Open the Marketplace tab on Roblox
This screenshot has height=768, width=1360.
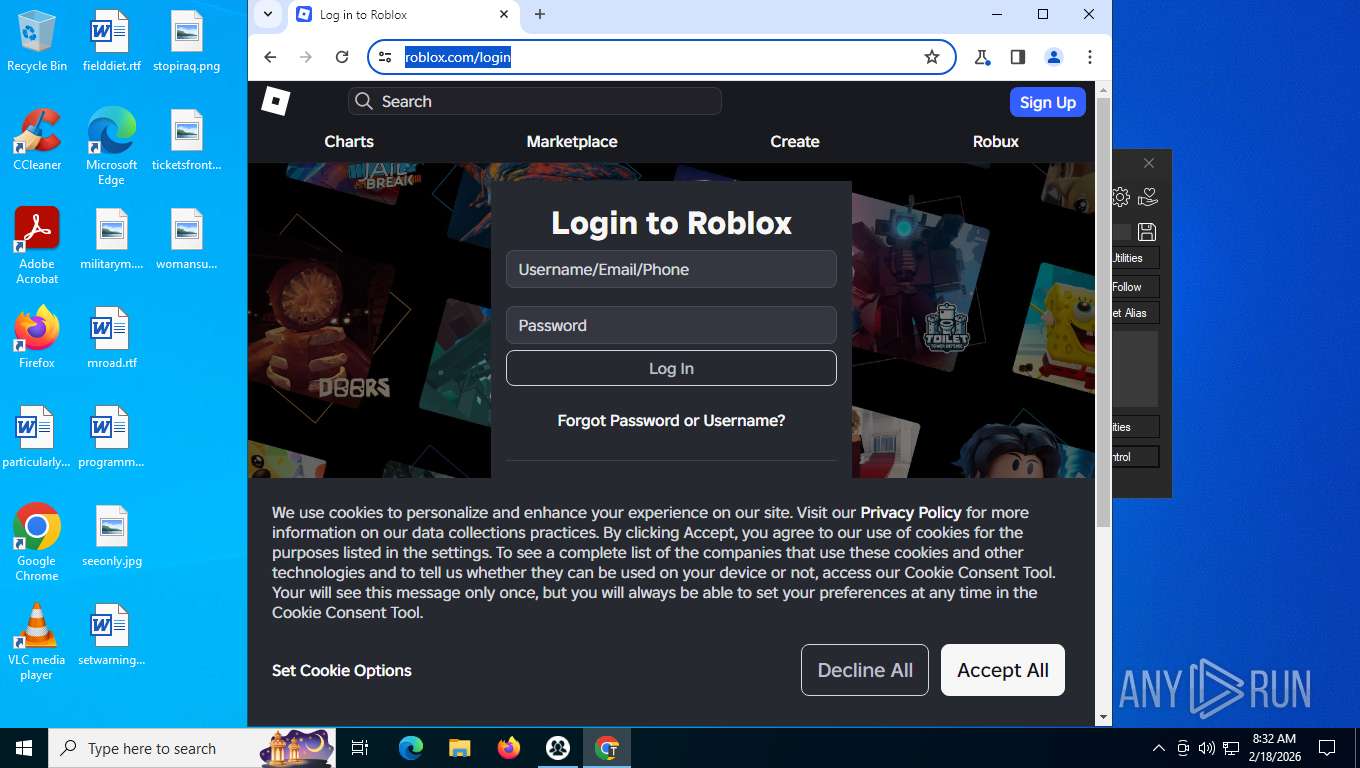(x=572, y=142)
